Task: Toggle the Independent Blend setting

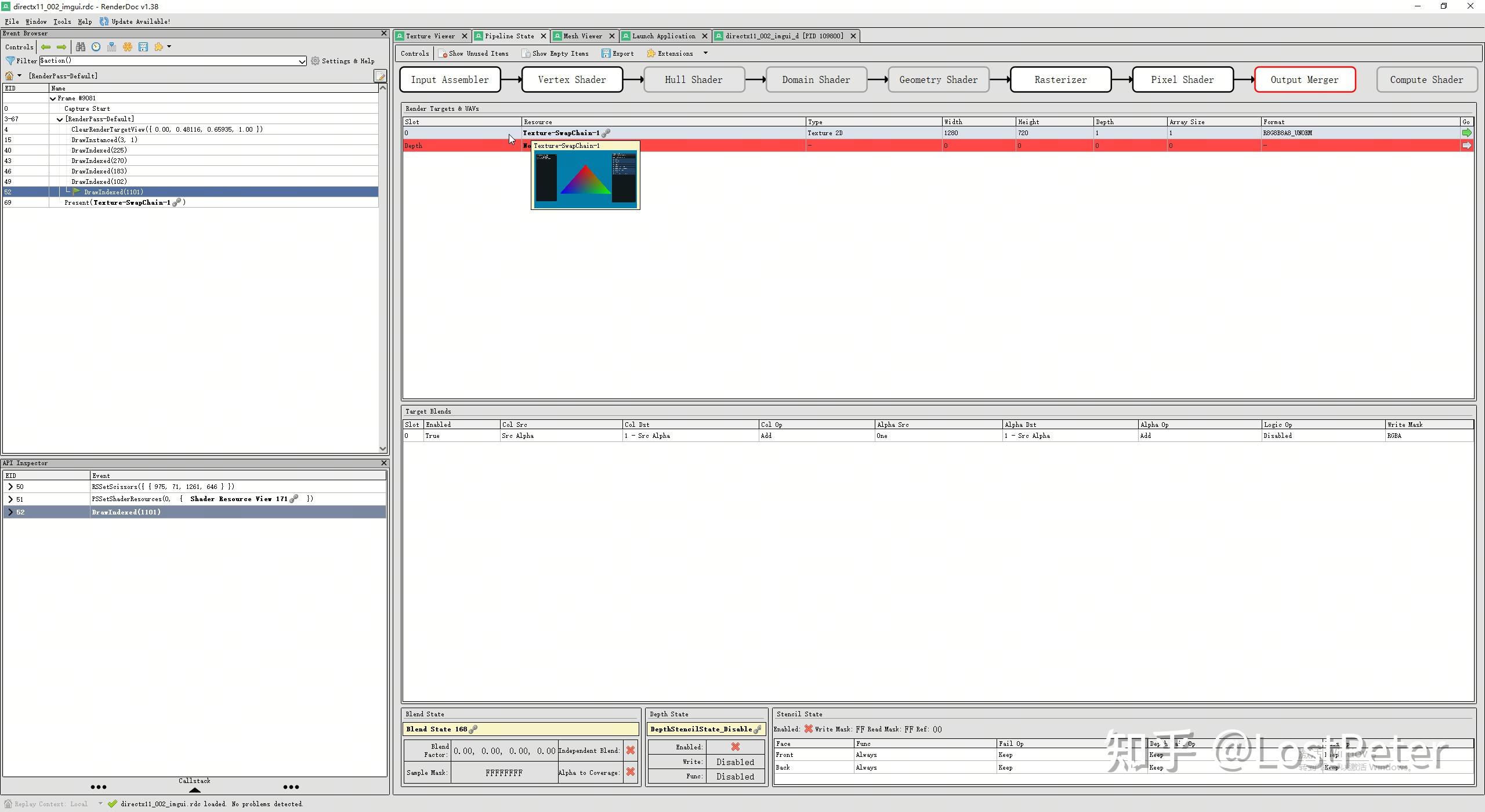Action: click(x=631, y=750)
